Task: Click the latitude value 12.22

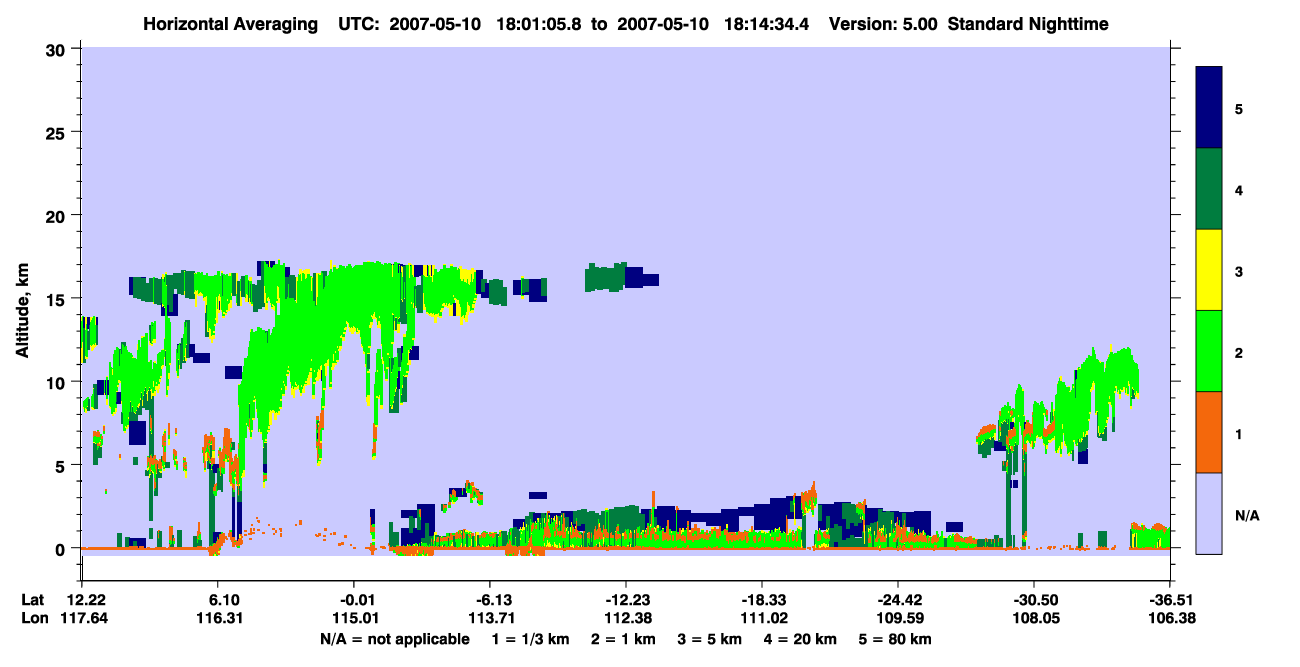Action: [x=86, y=599]
